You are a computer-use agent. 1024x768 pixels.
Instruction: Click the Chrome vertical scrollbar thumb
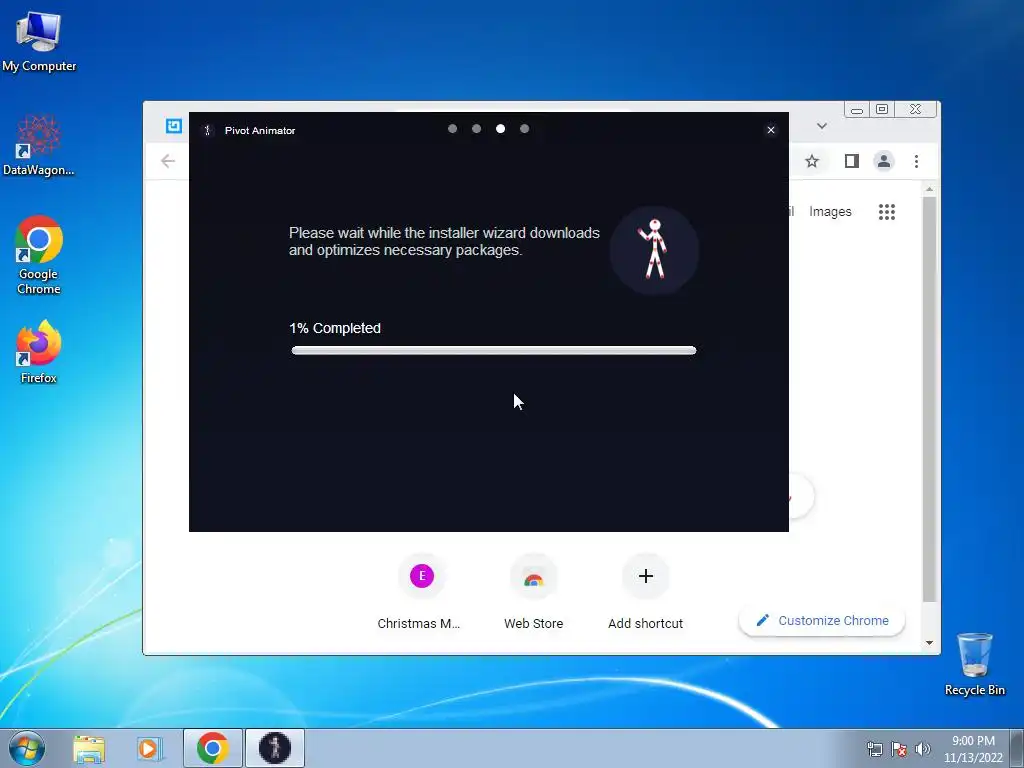click(929, 399)
